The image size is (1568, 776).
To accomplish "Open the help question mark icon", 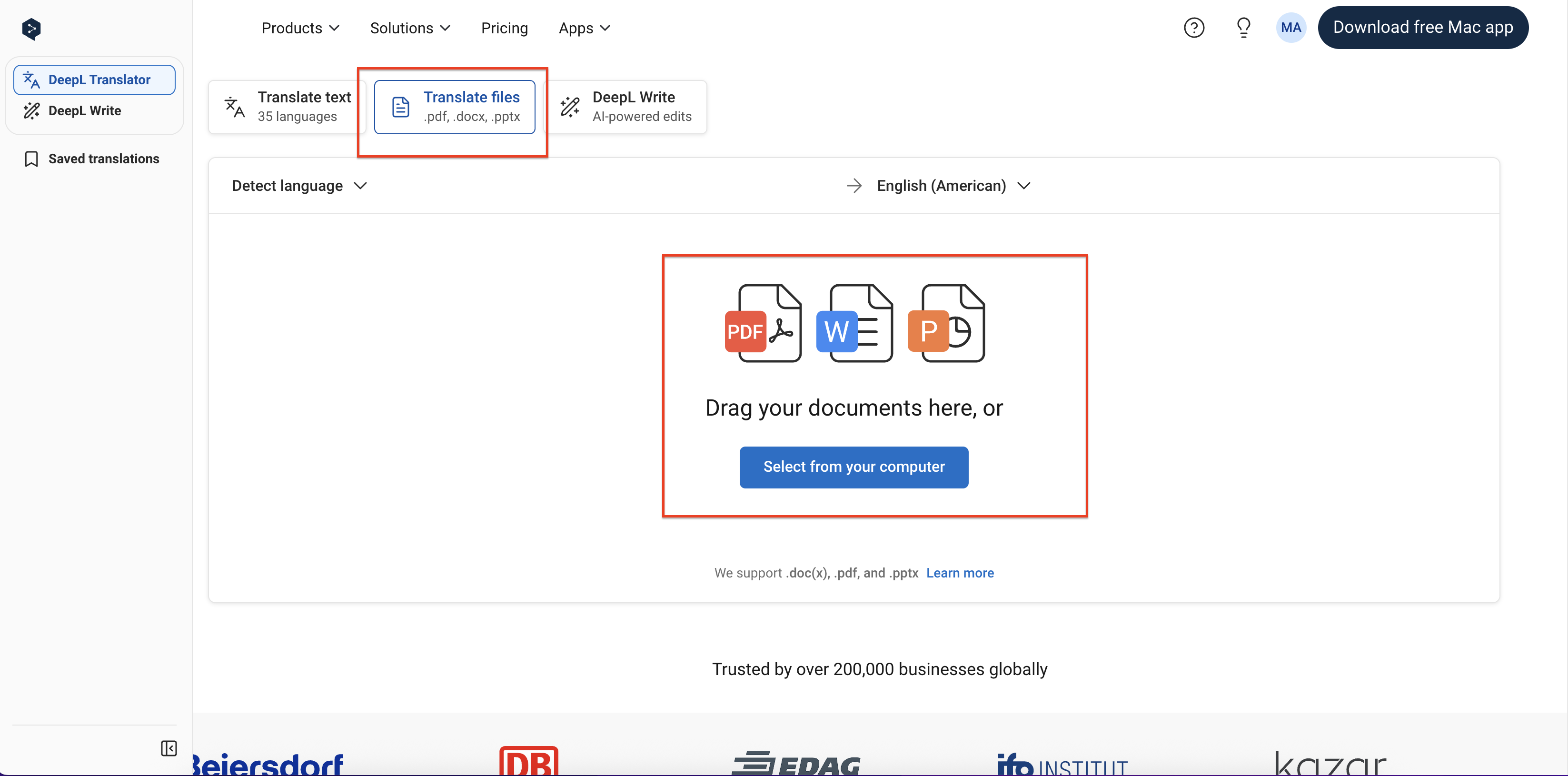I will click(1194, 28).
